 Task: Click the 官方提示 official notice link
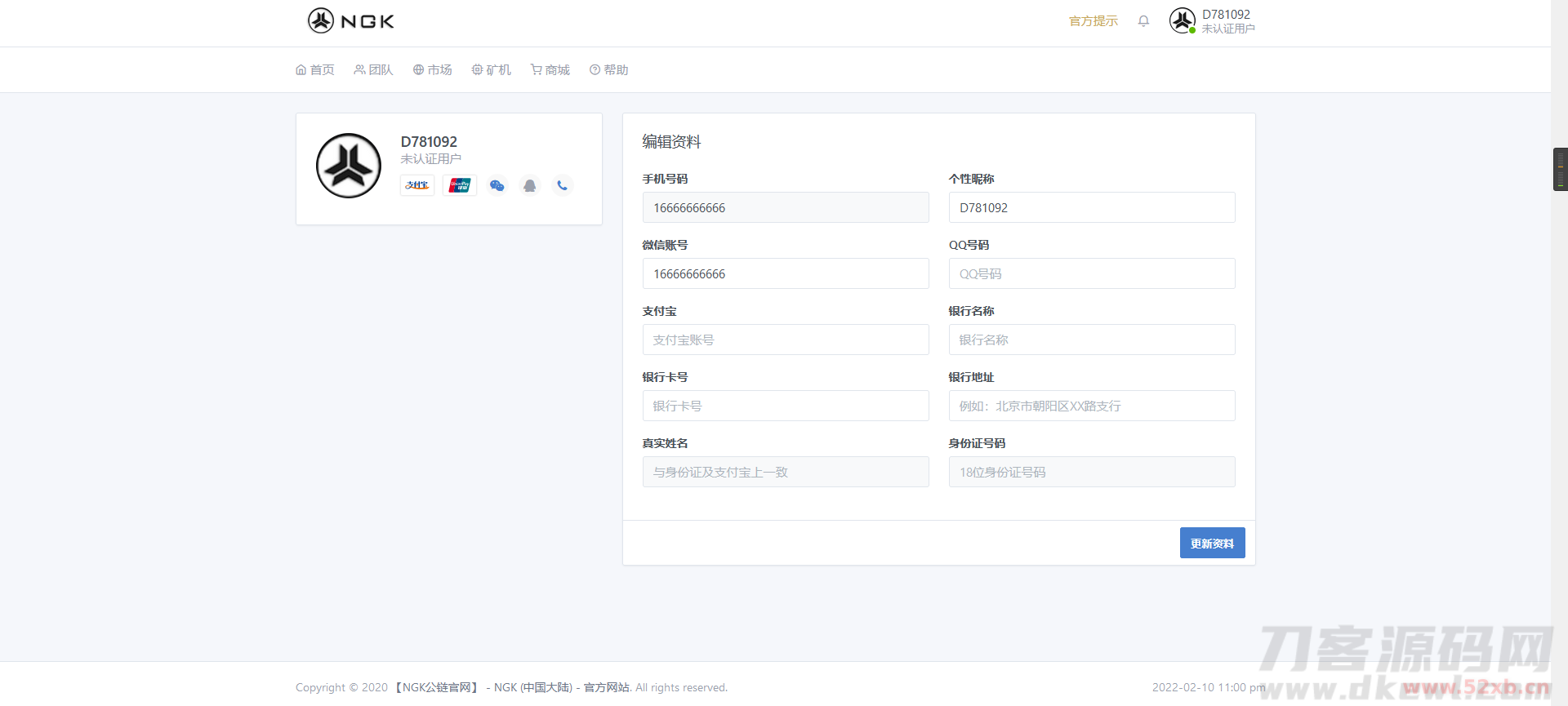[x=1093, y=21]
